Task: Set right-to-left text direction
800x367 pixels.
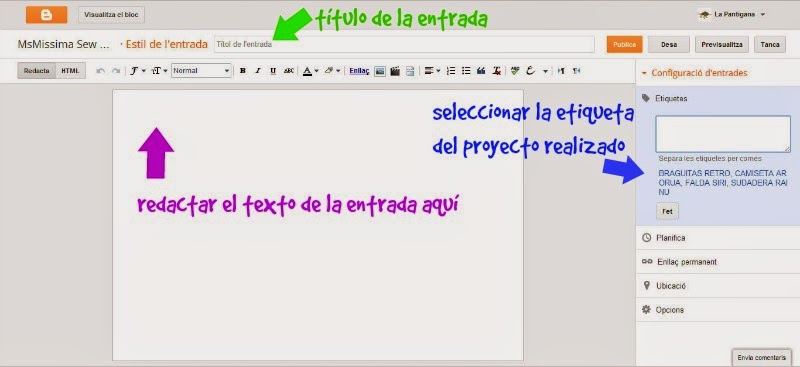Action: pyautogui.click(x=577, y=71)
